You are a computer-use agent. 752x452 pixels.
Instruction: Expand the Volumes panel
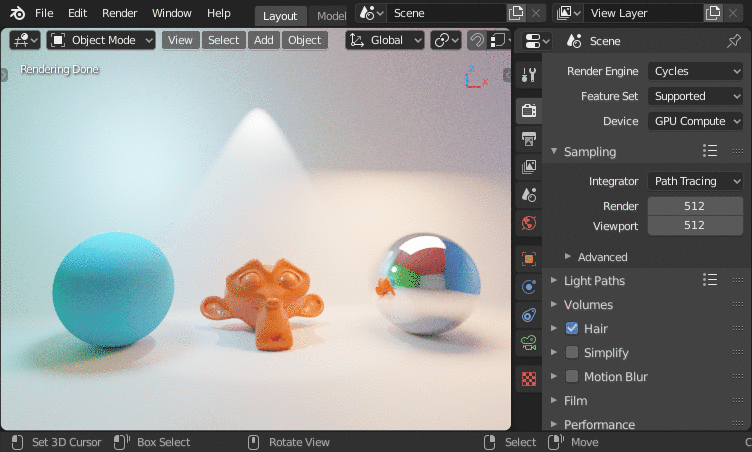(x=554, y=304)
